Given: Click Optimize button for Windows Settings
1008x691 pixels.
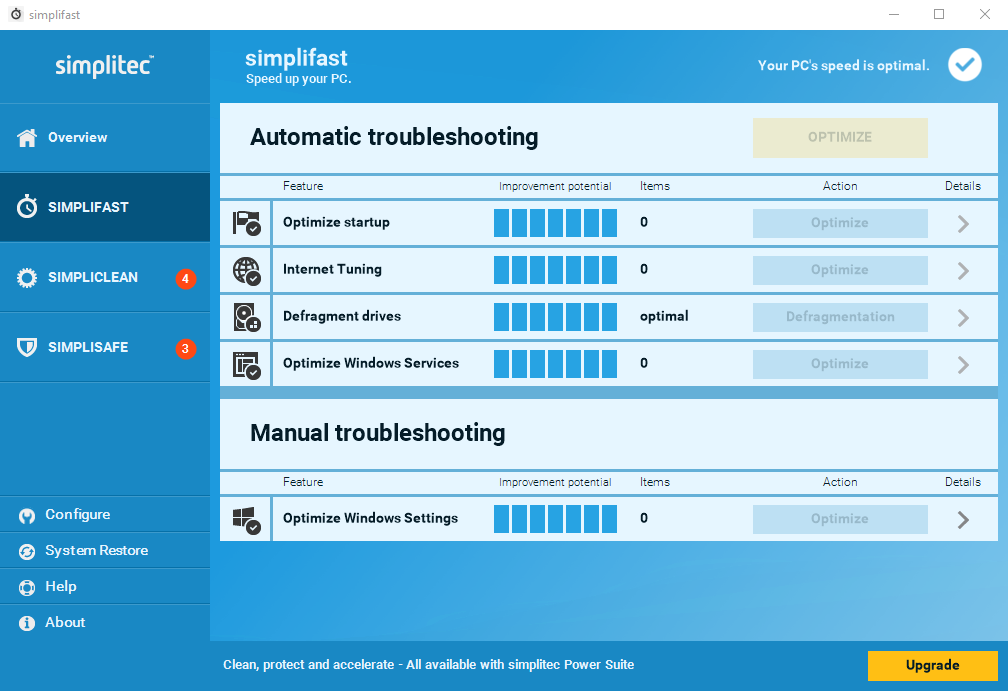Looking at the screenshot, I should pos(840,519).
